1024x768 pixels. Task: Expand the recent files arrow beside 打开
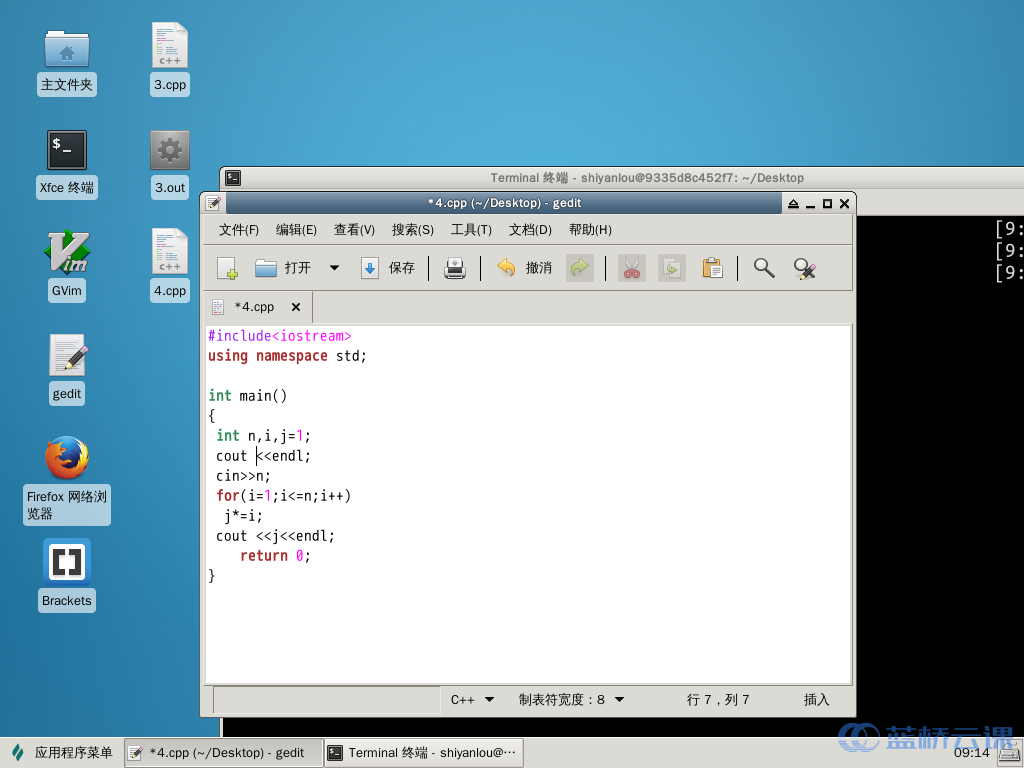coord(334,268)
